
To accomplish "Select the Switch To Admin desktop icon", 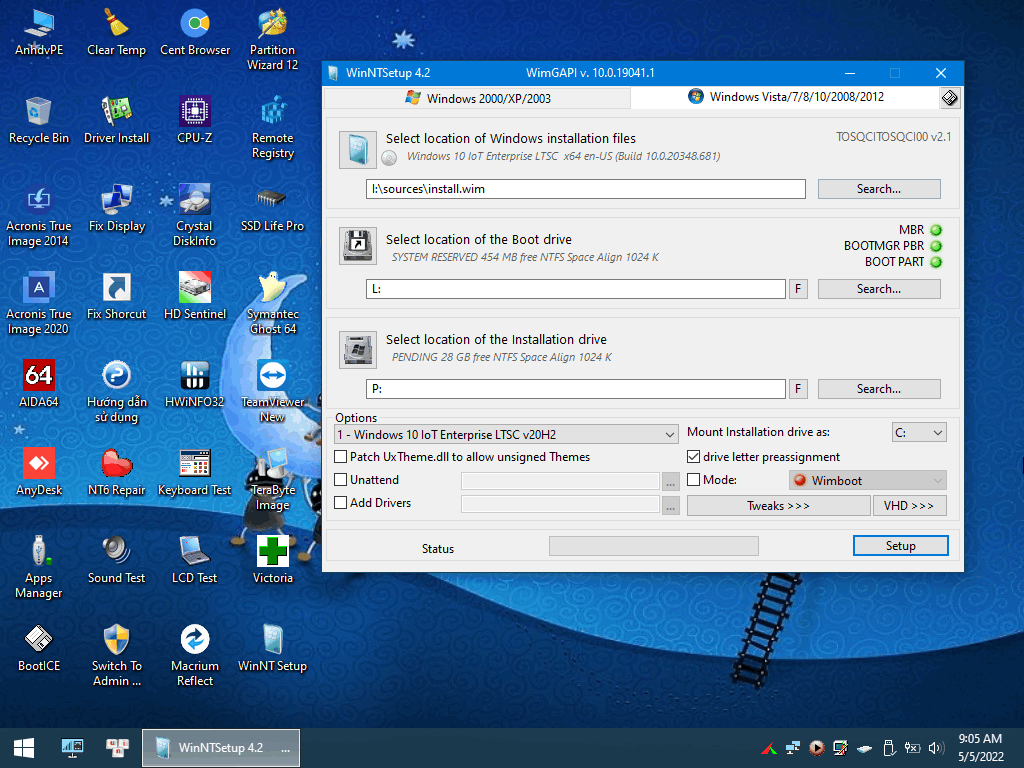I will [116, 656].
